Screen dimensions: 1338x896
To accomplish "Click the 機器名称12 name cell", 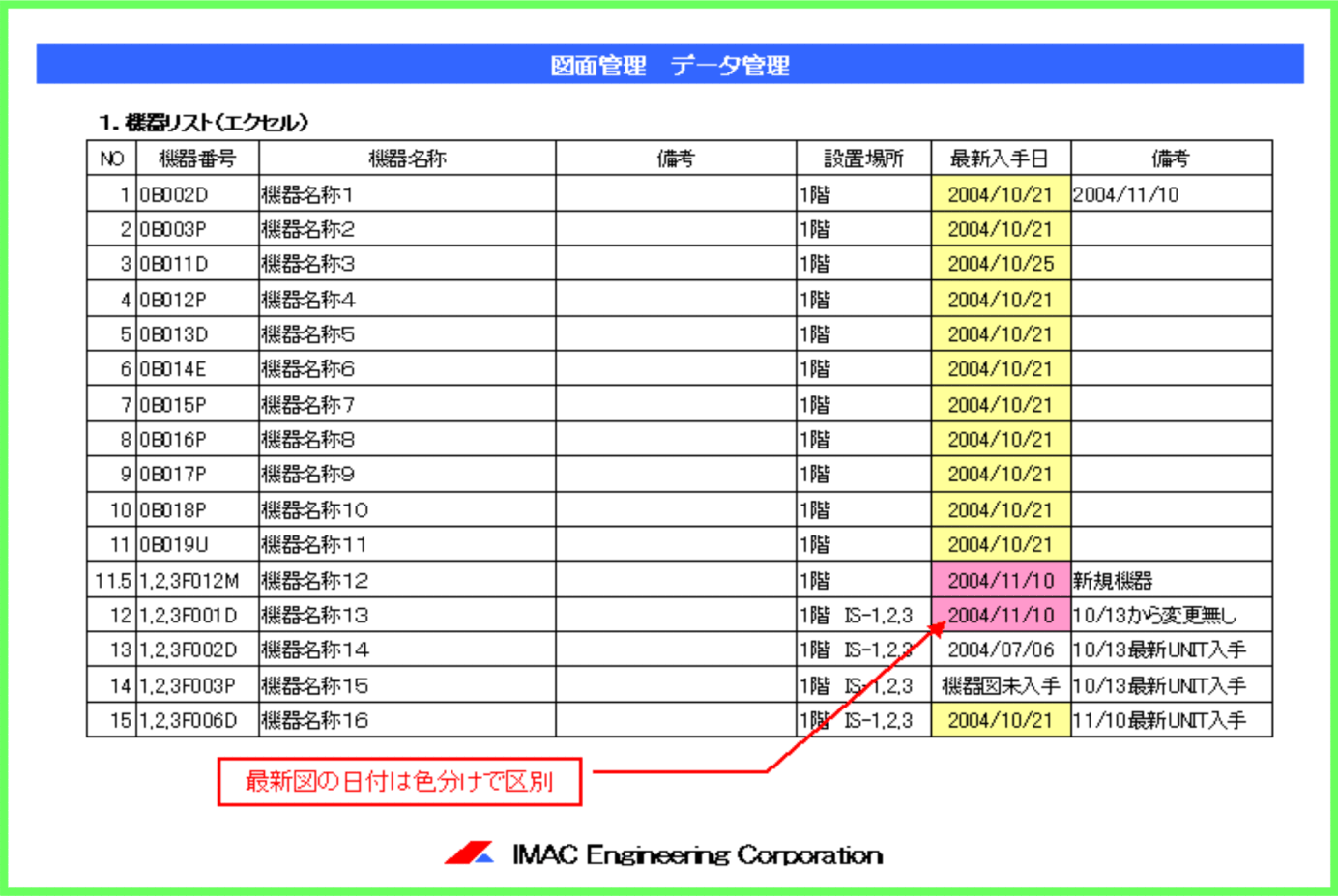I will 407,580.
